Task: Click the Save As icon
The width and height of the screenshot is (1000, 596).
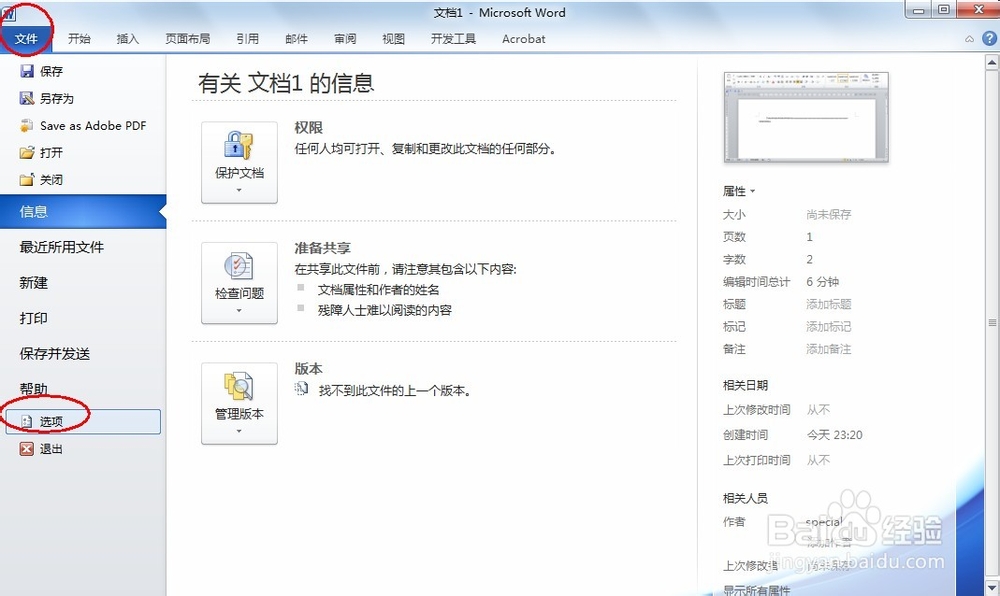Action: 27,98
